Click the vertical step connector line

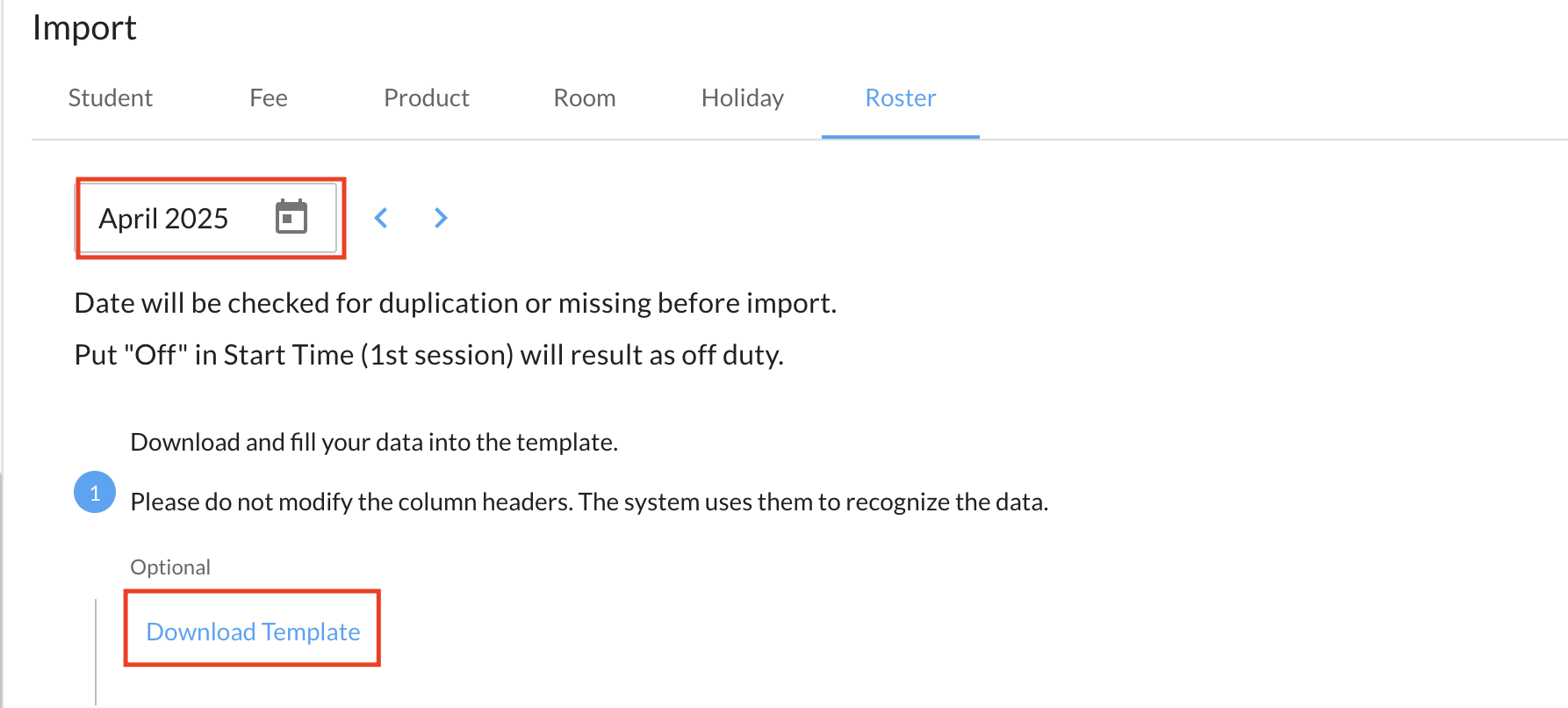point(96,650)
